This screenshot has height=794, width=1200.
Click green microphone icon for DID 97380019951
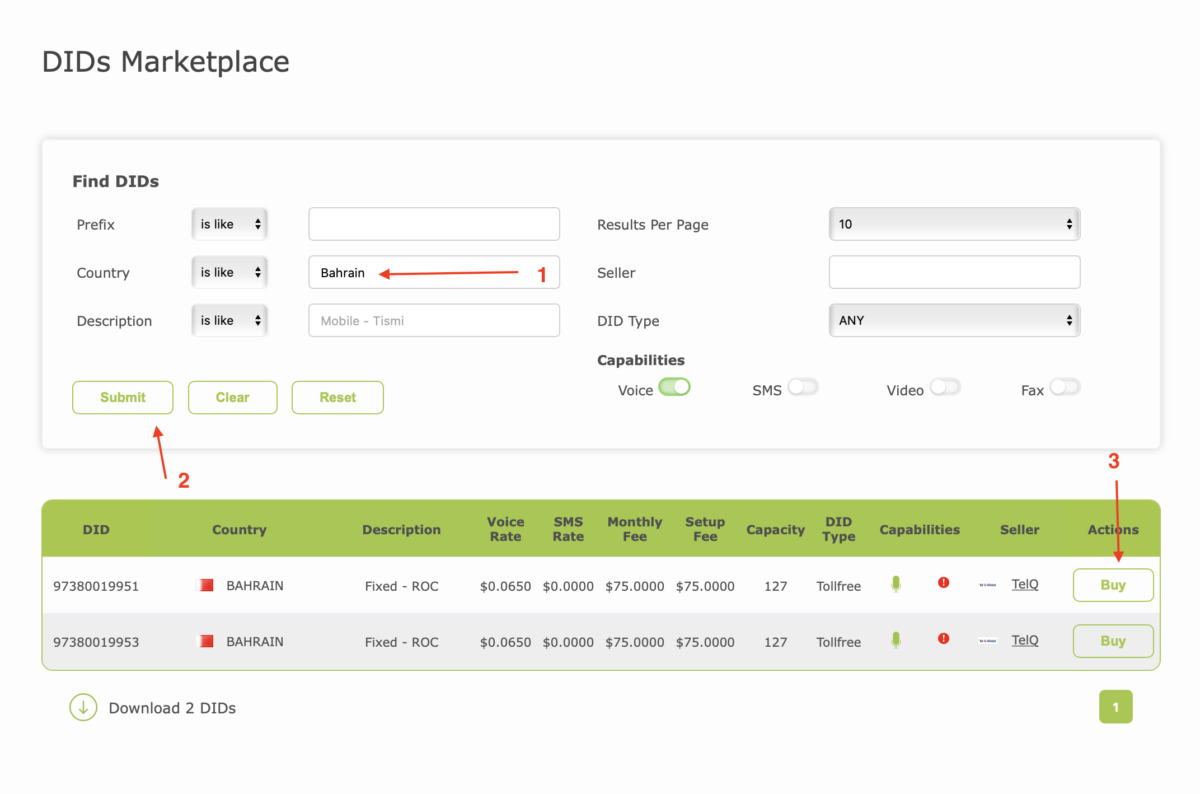click(x=896, y=584)
